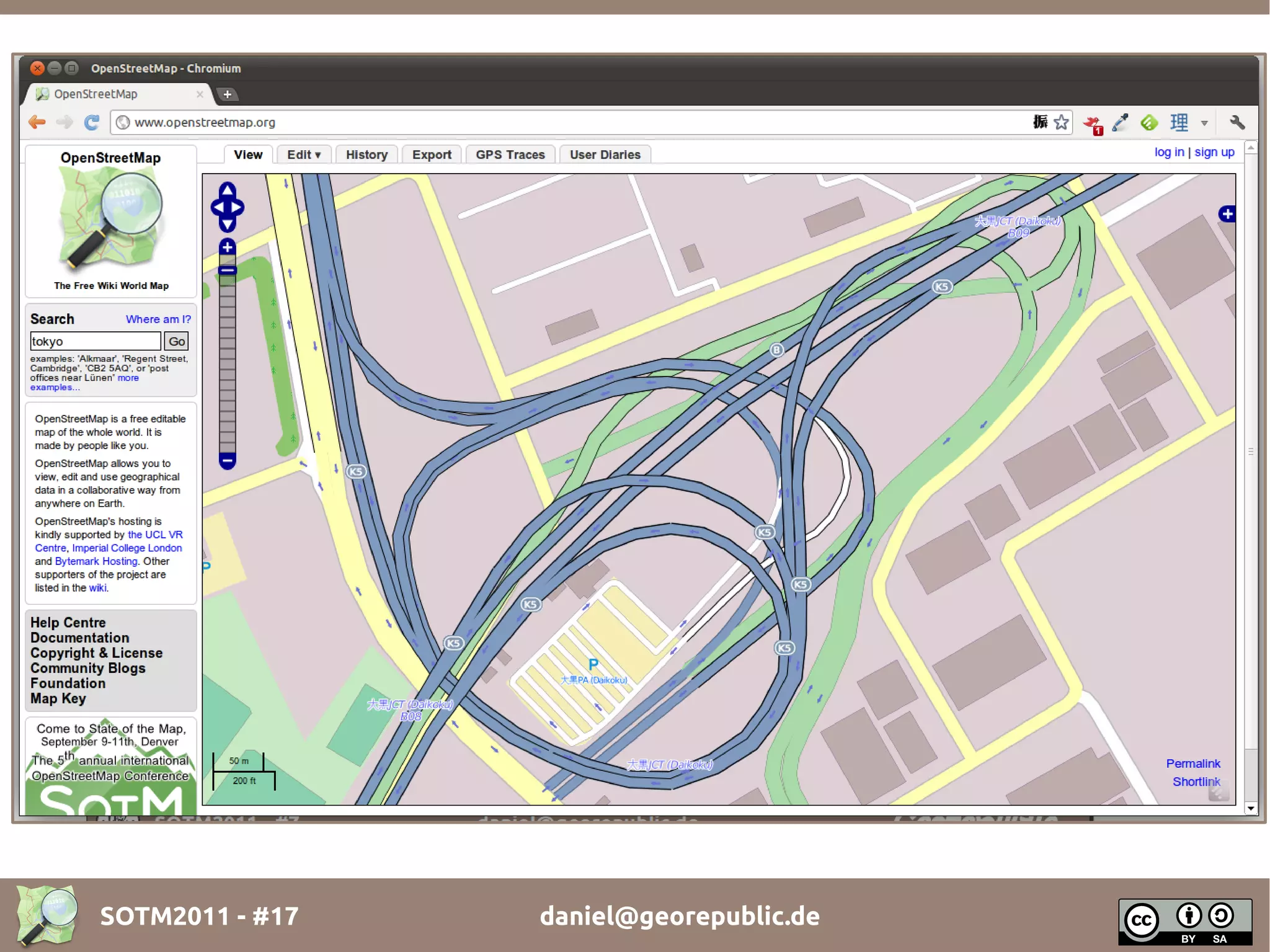Open the Map Key link

point(58,698)
